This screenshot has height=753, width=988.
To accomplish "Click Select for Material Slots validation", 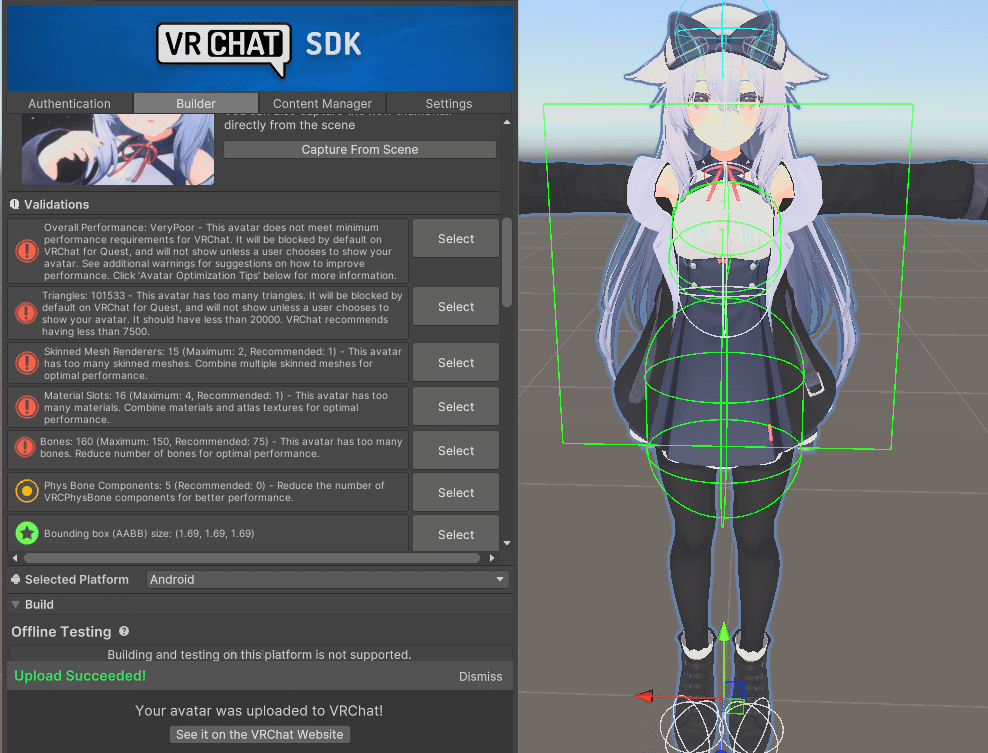I will 456,407.
